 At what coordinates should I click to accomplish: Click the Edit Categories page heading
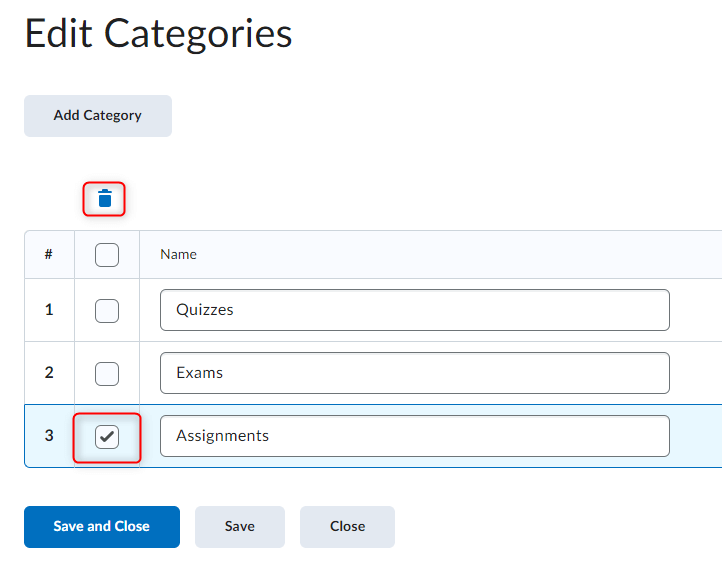click(x=158, y=34)
